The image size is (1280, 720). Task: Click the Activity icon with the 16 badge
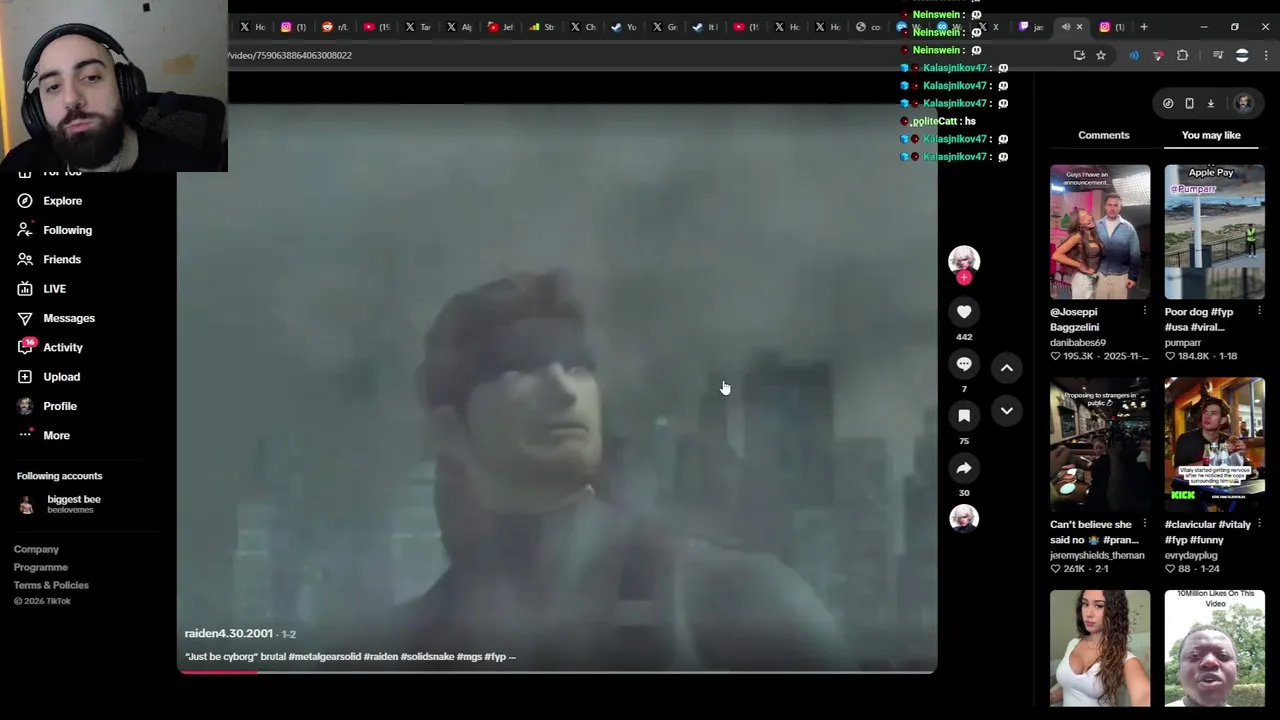coord(26,347)
